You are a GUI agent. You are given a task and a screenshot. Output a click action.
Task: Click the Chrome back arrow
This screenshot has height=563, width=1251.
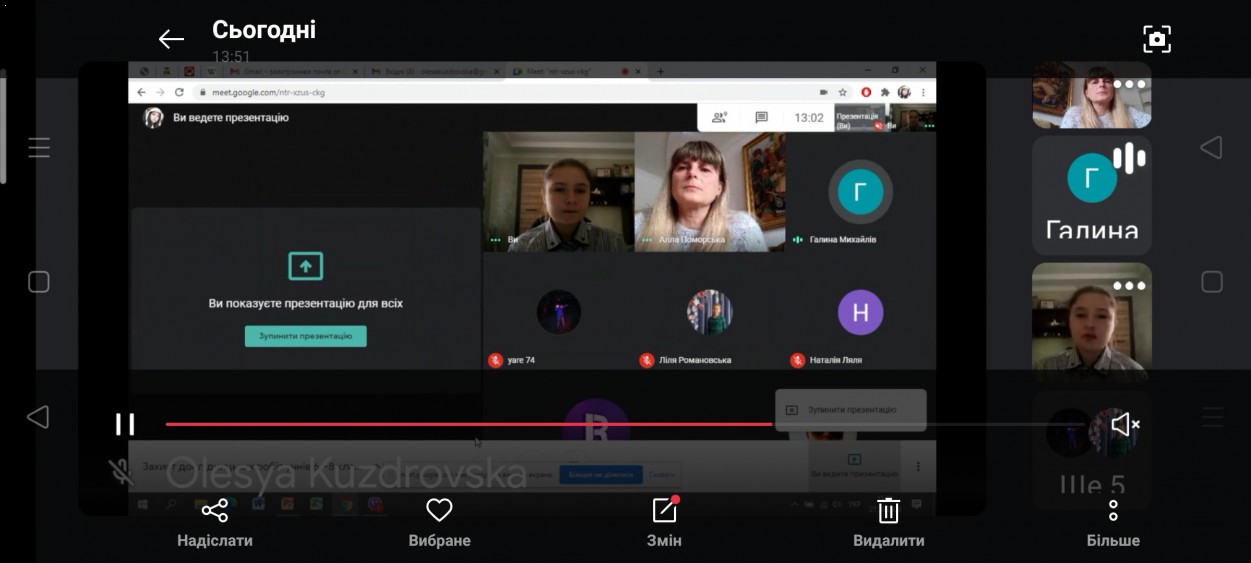click(x=141, y=92)
